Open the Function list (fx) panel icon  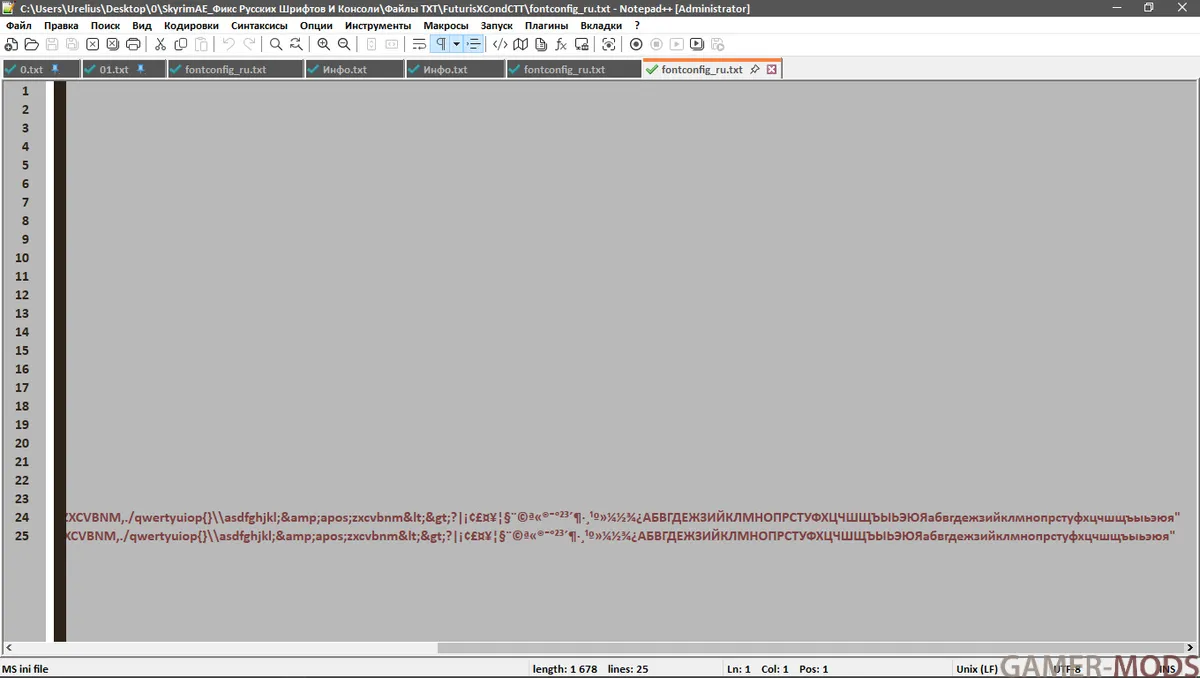pyautogui.click(x=561, y=44)
